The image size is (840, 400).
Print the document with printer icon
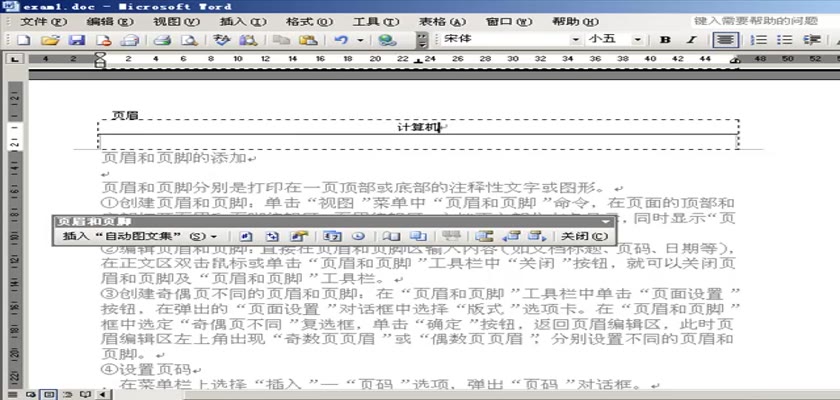[x=162, y=40]
